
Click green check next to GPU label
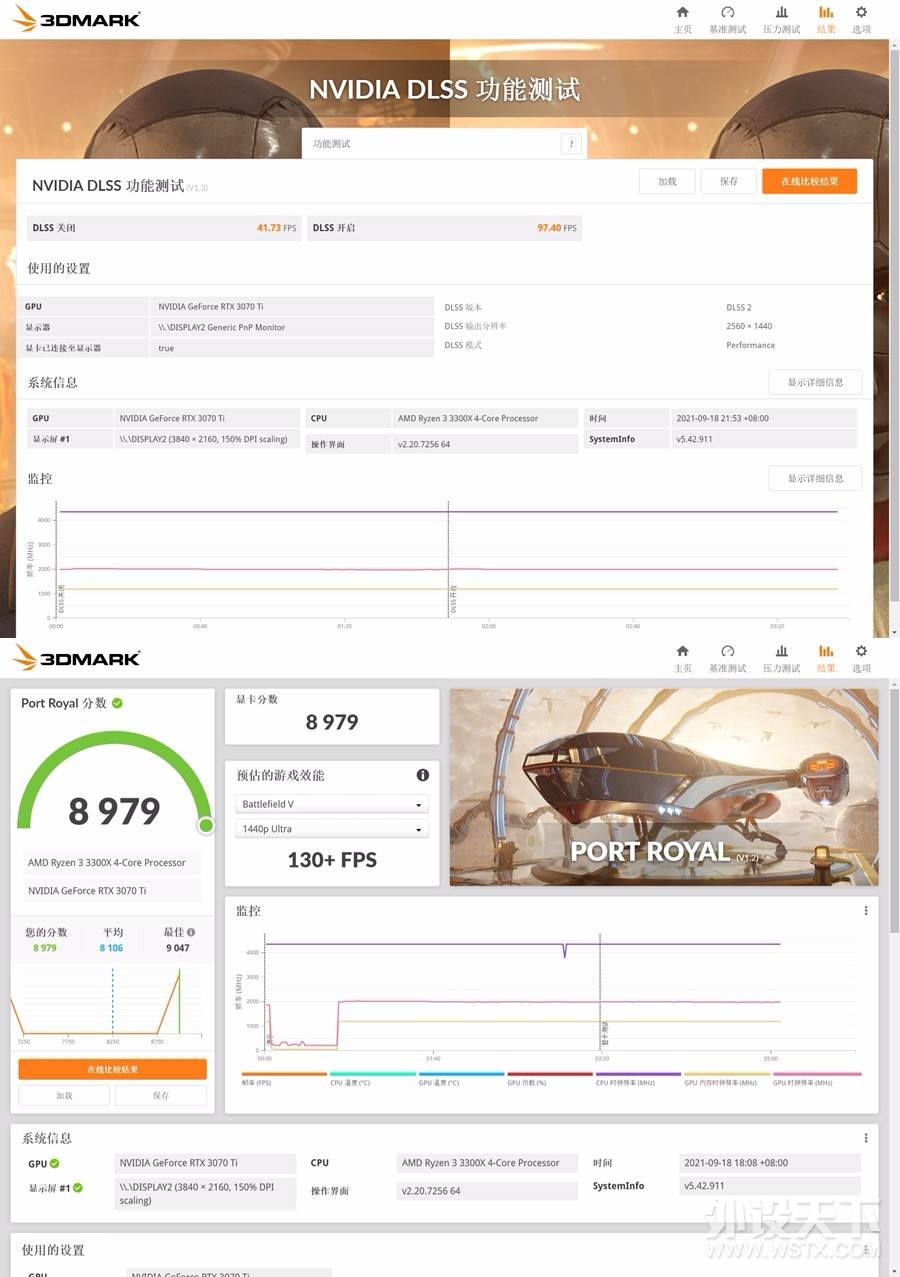(55, 1163)
